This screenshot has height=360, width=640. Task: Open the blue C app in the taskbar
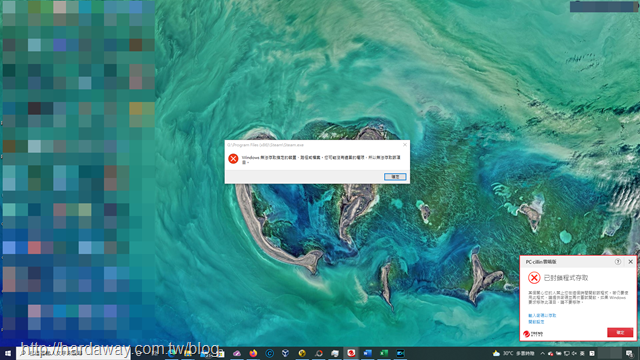pos(269,353)
